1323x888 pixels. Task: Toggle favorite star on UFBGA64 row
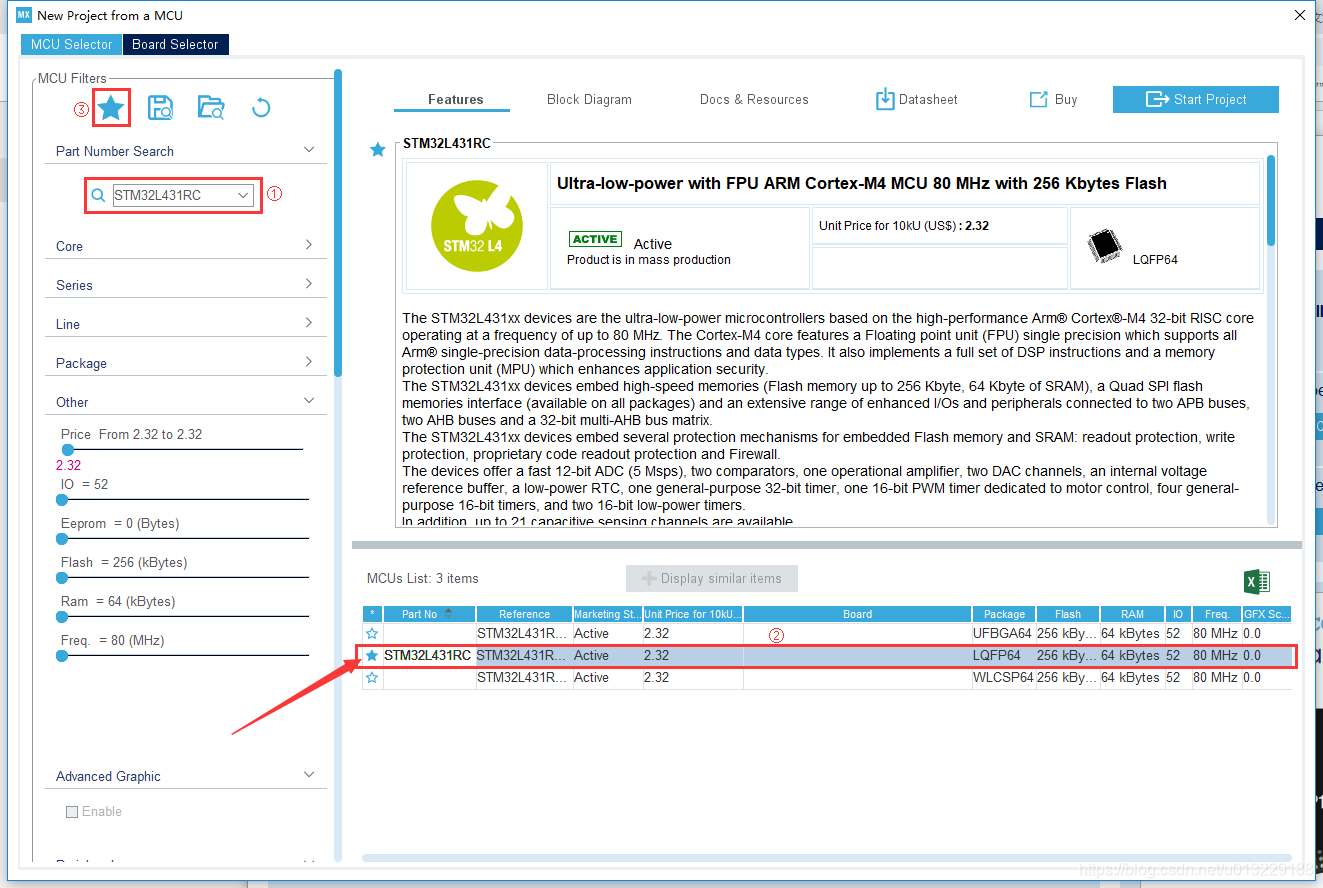click(x=372, y=634)
